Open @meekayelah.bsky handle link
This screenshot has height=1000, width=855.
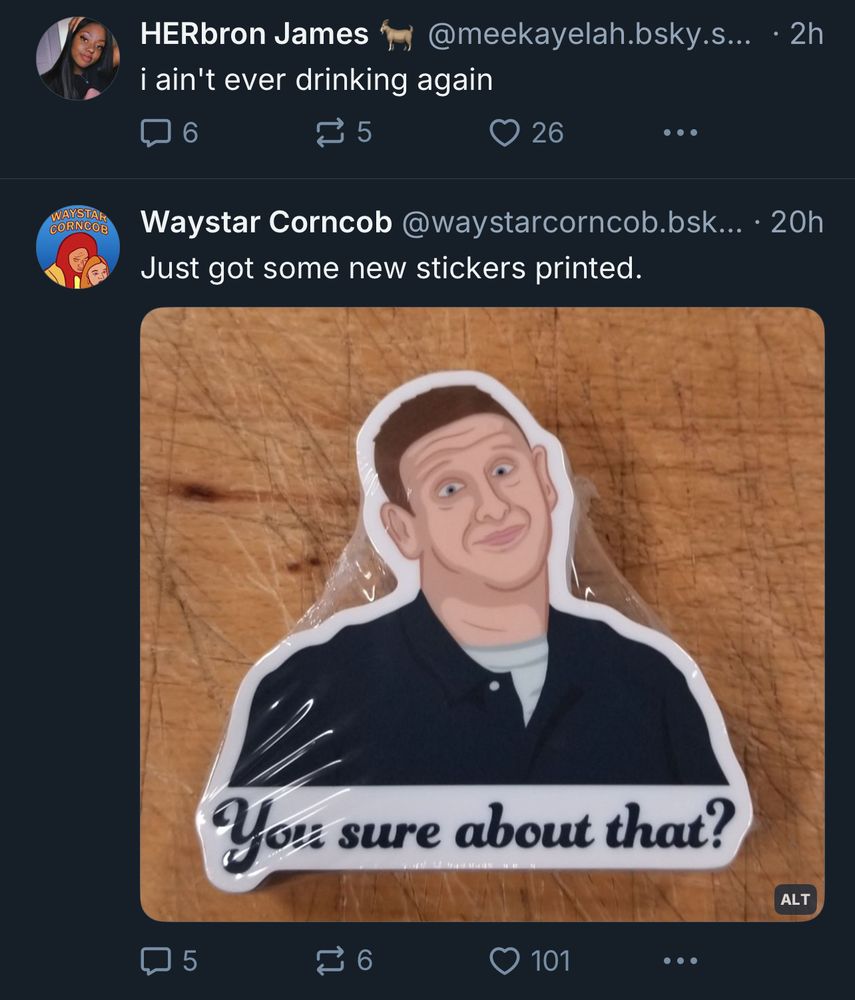point(589,34)
